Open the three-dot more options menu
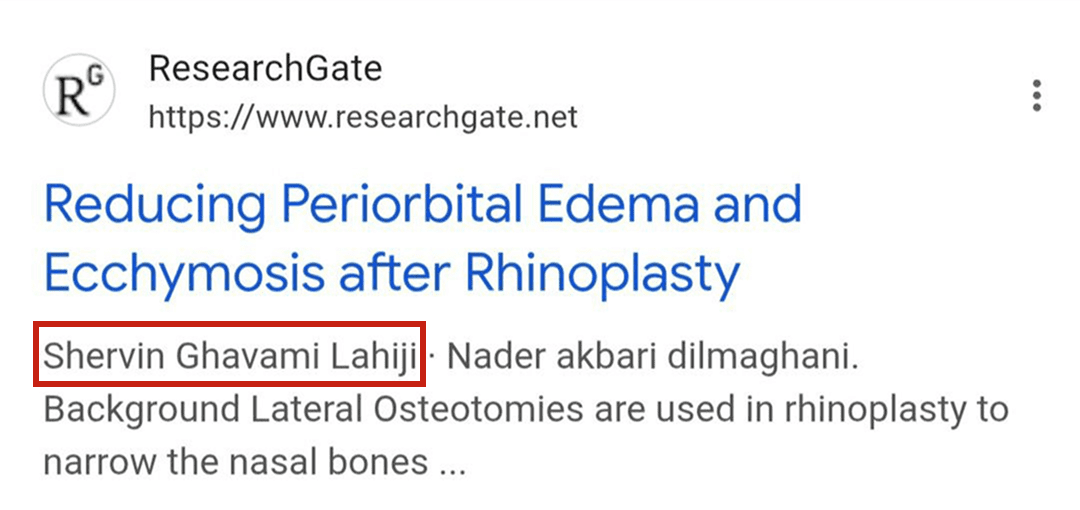This screenshot has height=510, width=1080. click(x=1037, y=95)
